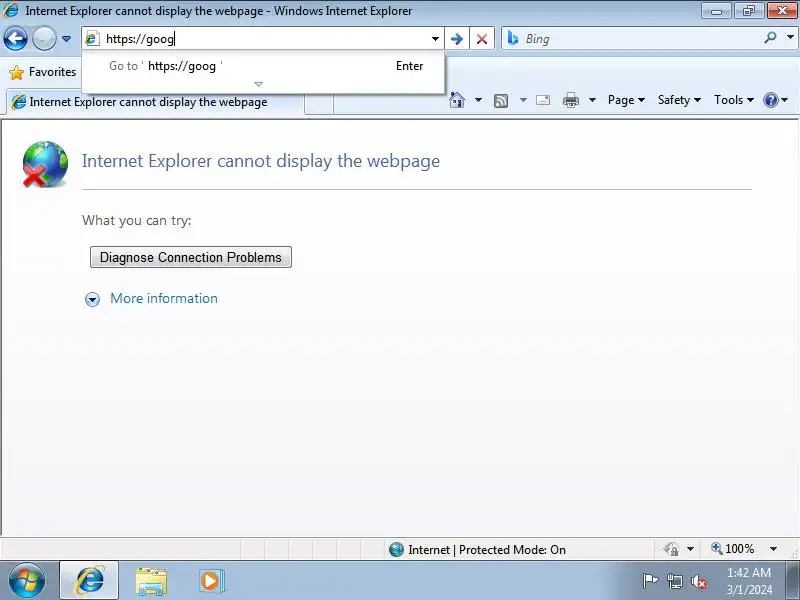Expand the address bar history dropdown
800x600 pixels.
[x=435, y=39]
